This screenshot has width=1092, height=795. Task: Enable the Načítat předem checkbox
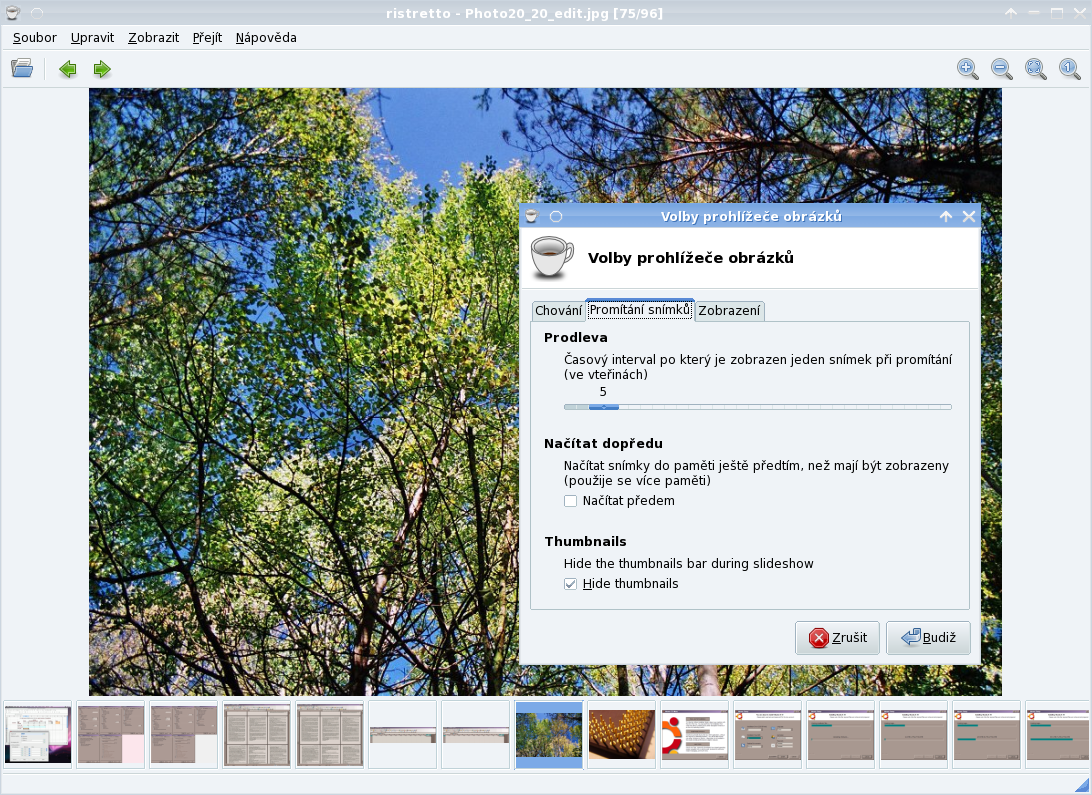(570, 501)
